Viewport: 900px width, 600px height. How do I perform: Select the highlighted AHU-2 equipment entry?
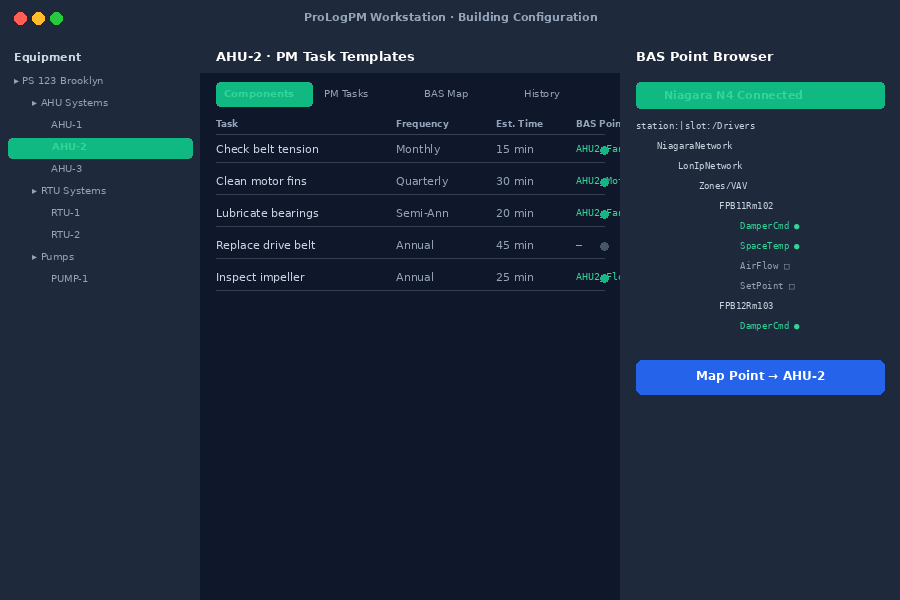pyautogui.click(x=100, y=148)
